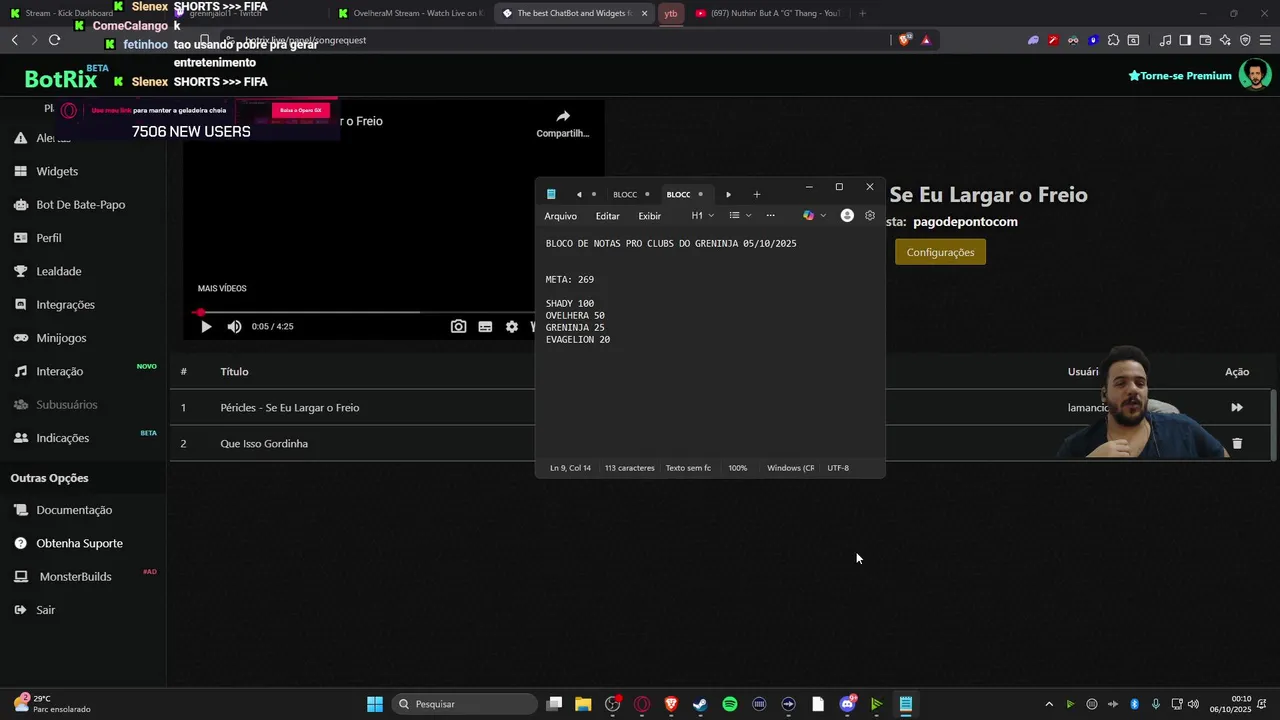Take video screenshot with camera icon
This screenshot has width=1280, height=720.
pos(458,326)
